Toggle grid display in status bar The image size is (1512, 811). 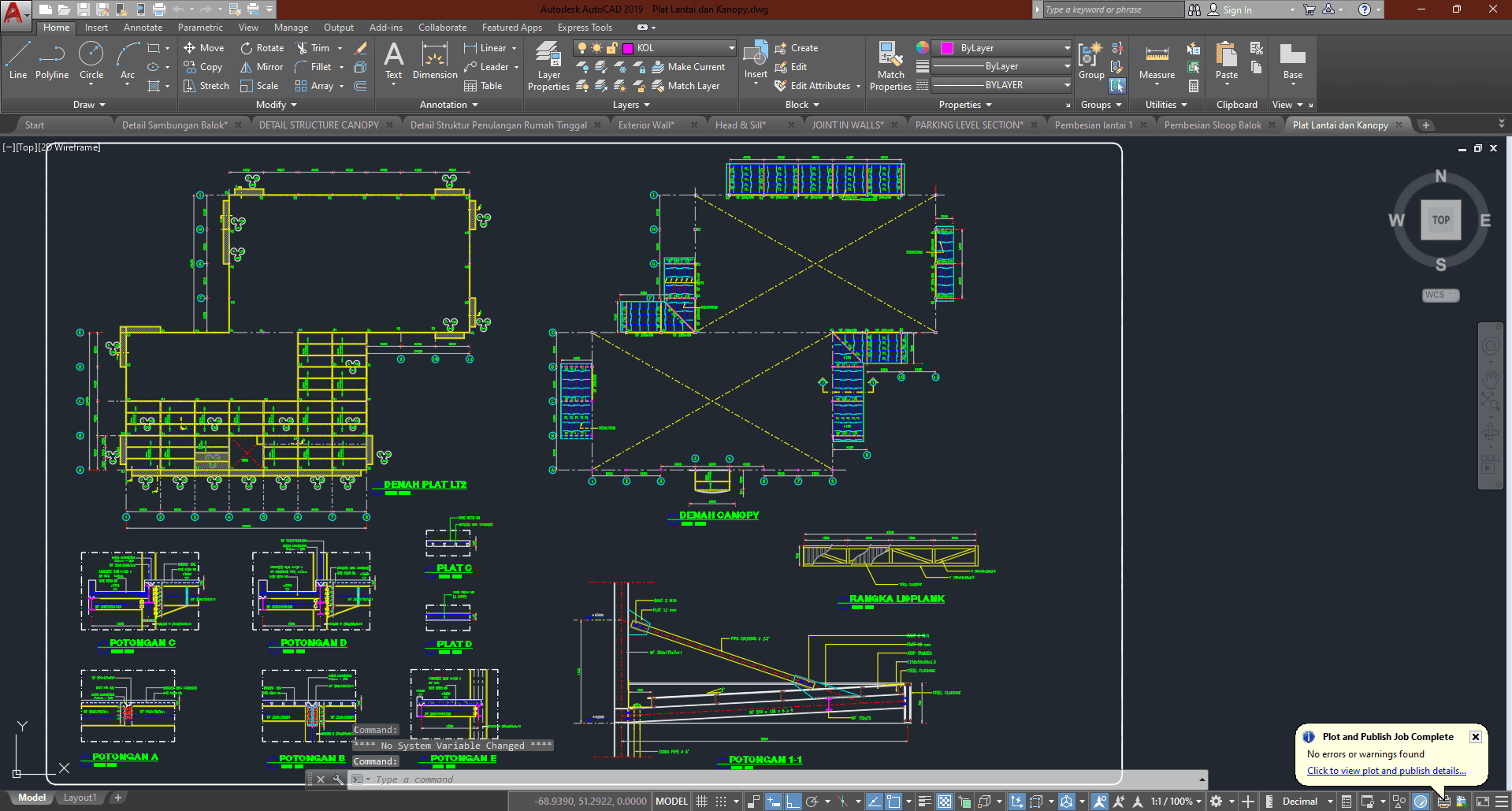[x=701, y=802]
